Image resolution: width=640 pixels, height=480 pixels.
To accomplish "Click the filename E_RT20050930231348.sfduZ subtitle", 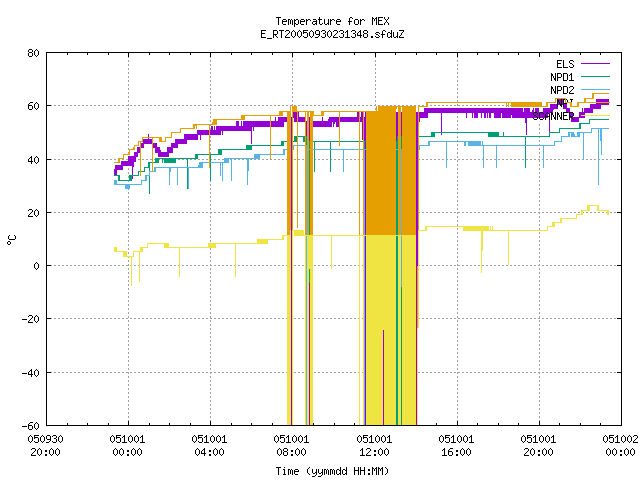I will tap(332, 34).
